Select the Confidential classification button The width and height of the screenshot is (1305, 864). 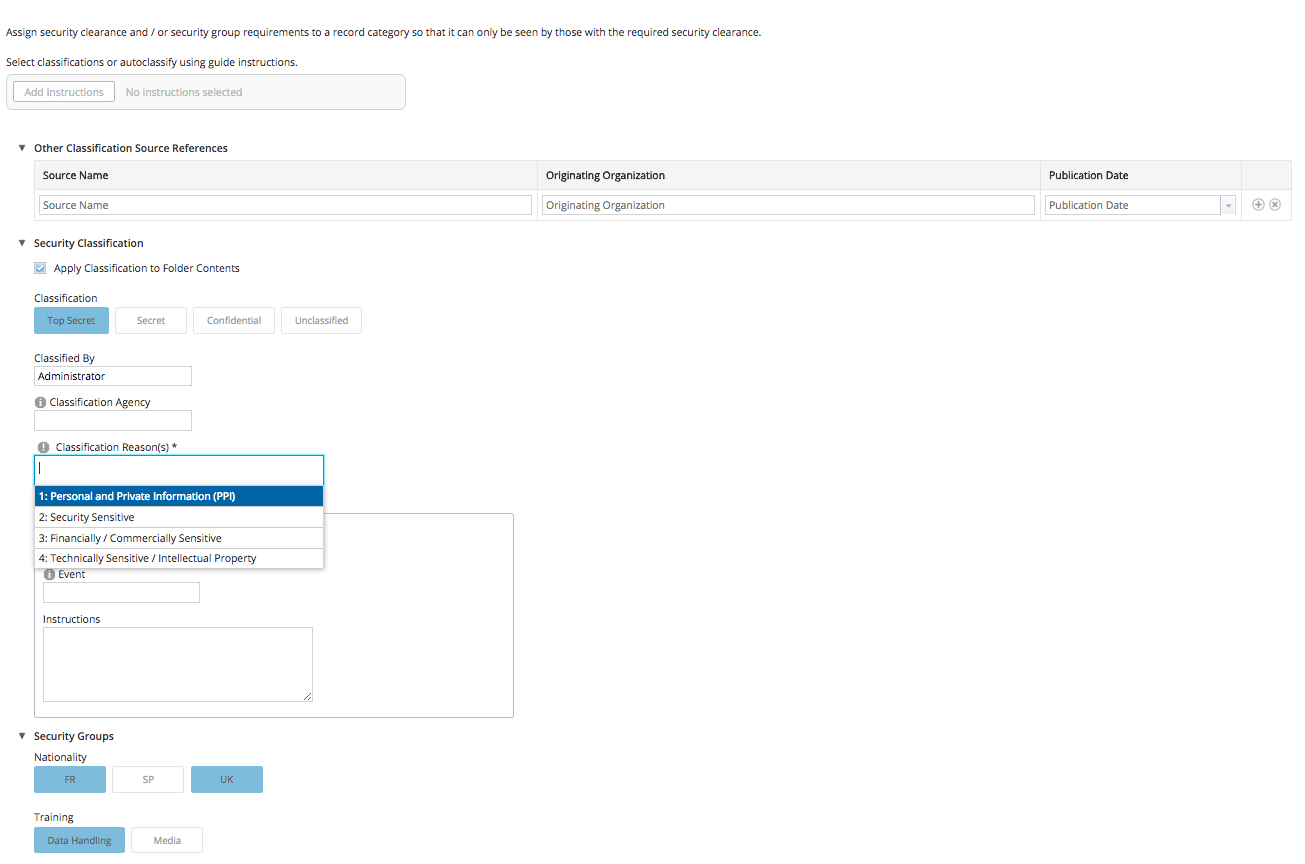pyautogui.click(x=234, y=321)
